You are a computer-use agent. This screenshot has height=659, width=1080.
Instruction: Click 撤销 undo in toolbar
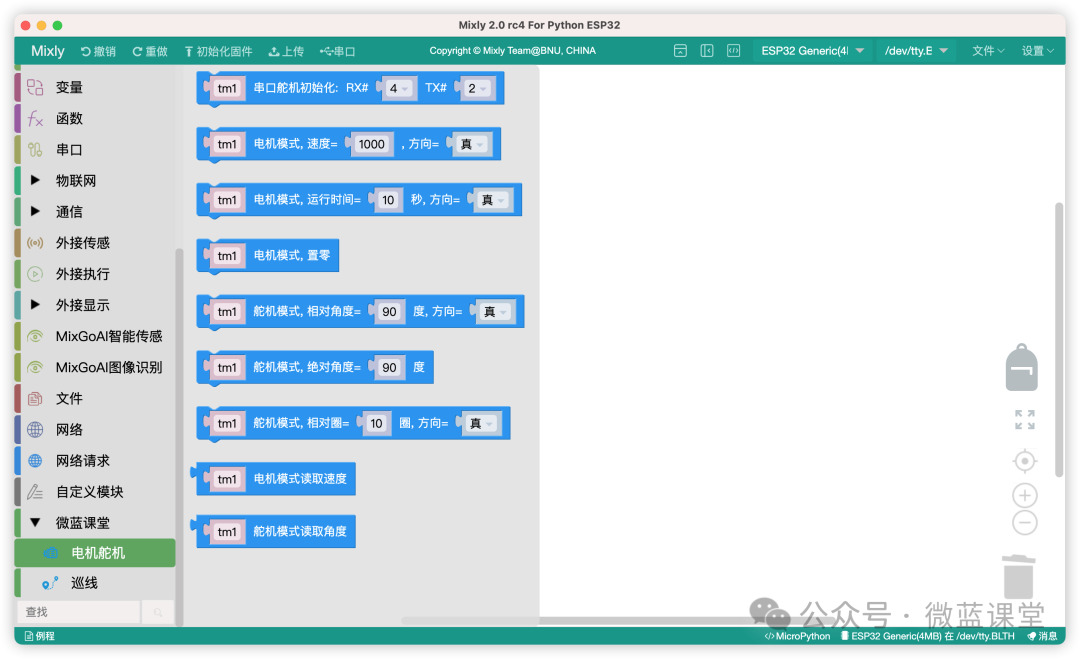pos(98,52)
